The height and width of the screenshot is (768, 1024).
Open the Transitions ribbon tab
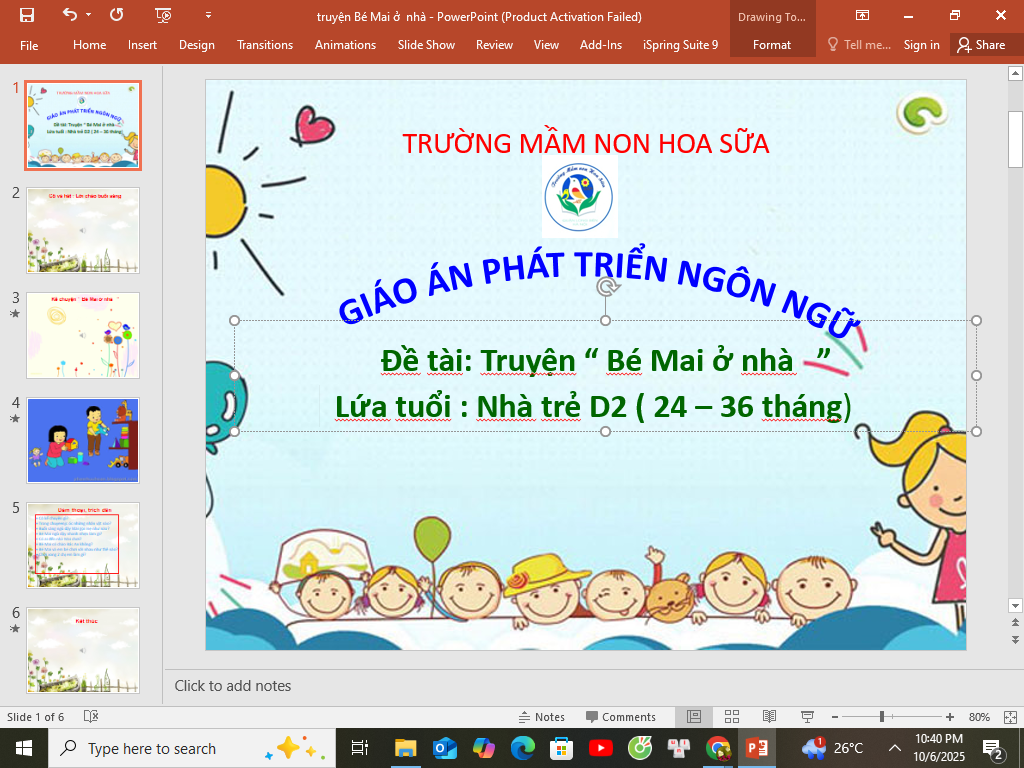(265, 45)
